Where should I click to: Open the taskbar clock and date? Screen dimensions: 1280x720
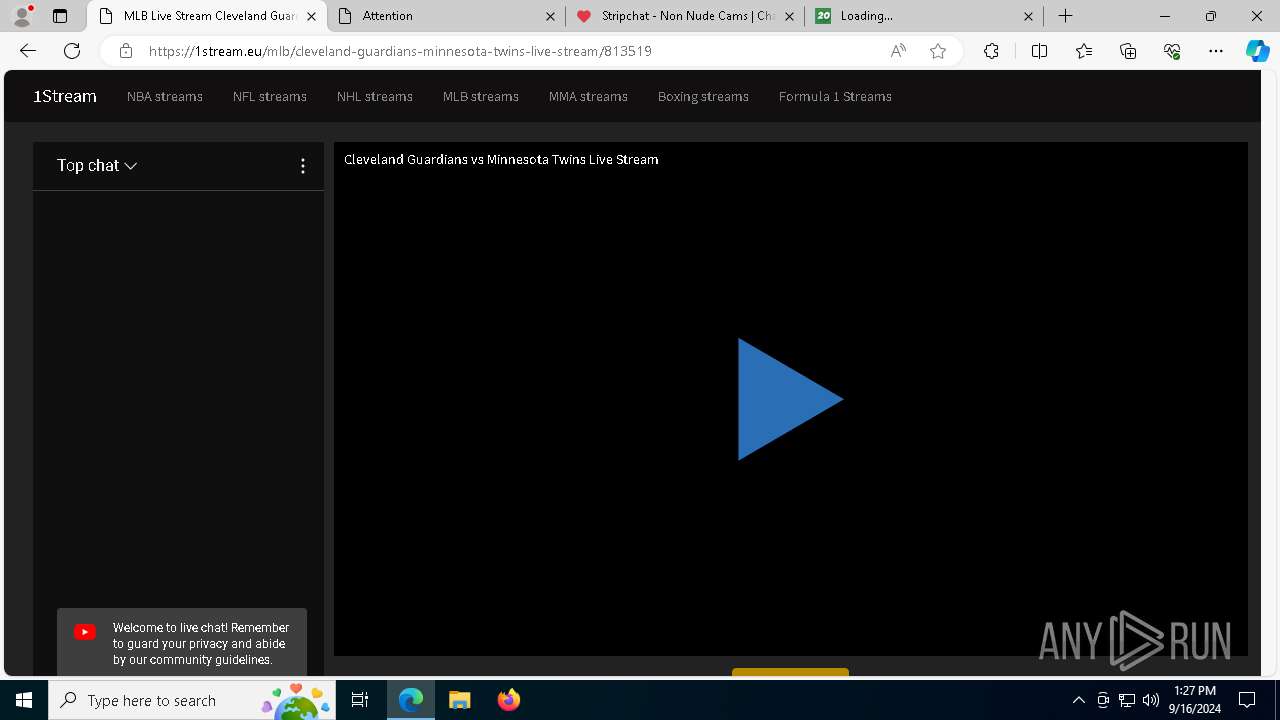1195,700
